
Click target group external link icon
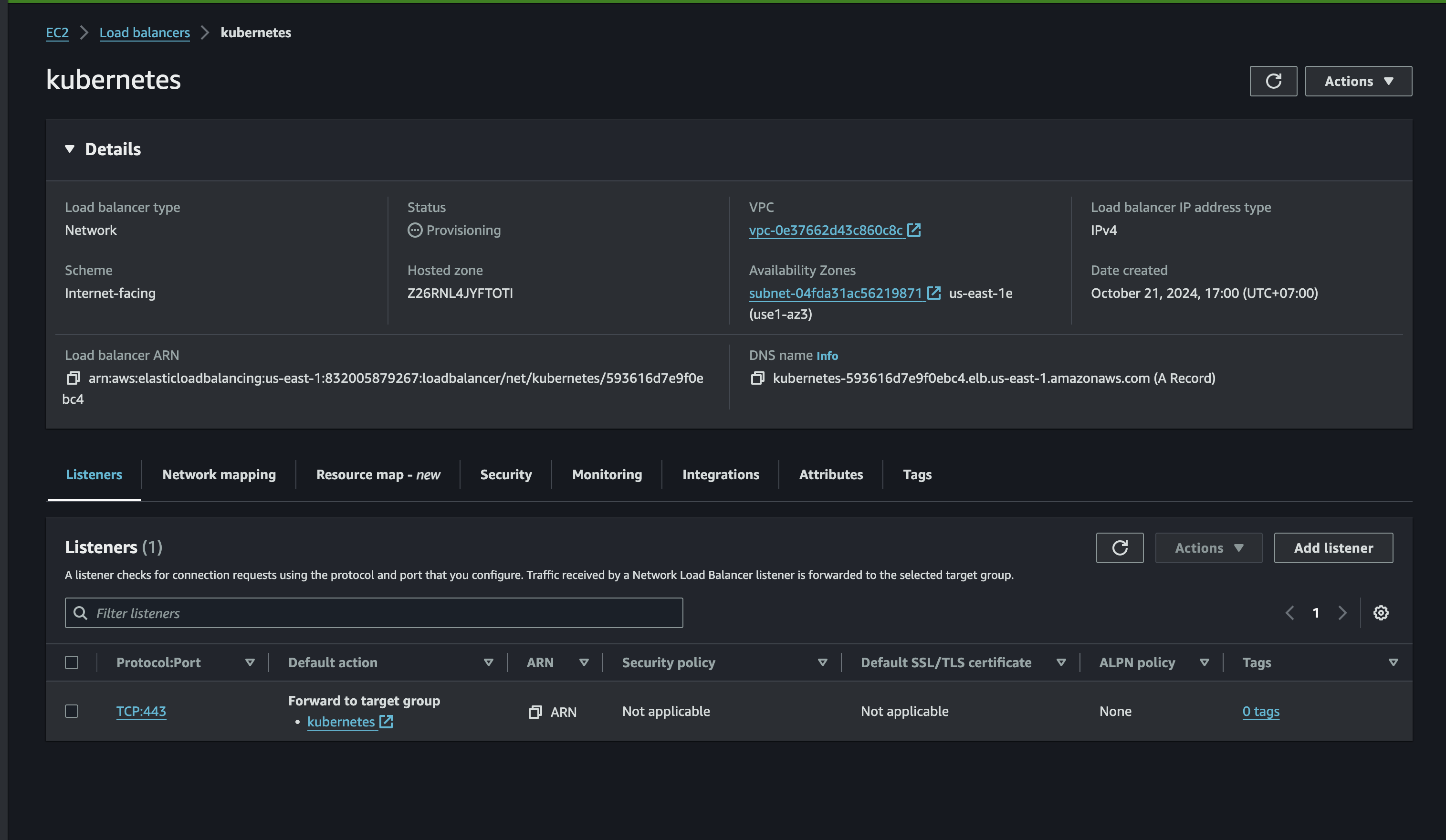click(x=386, y=722)
